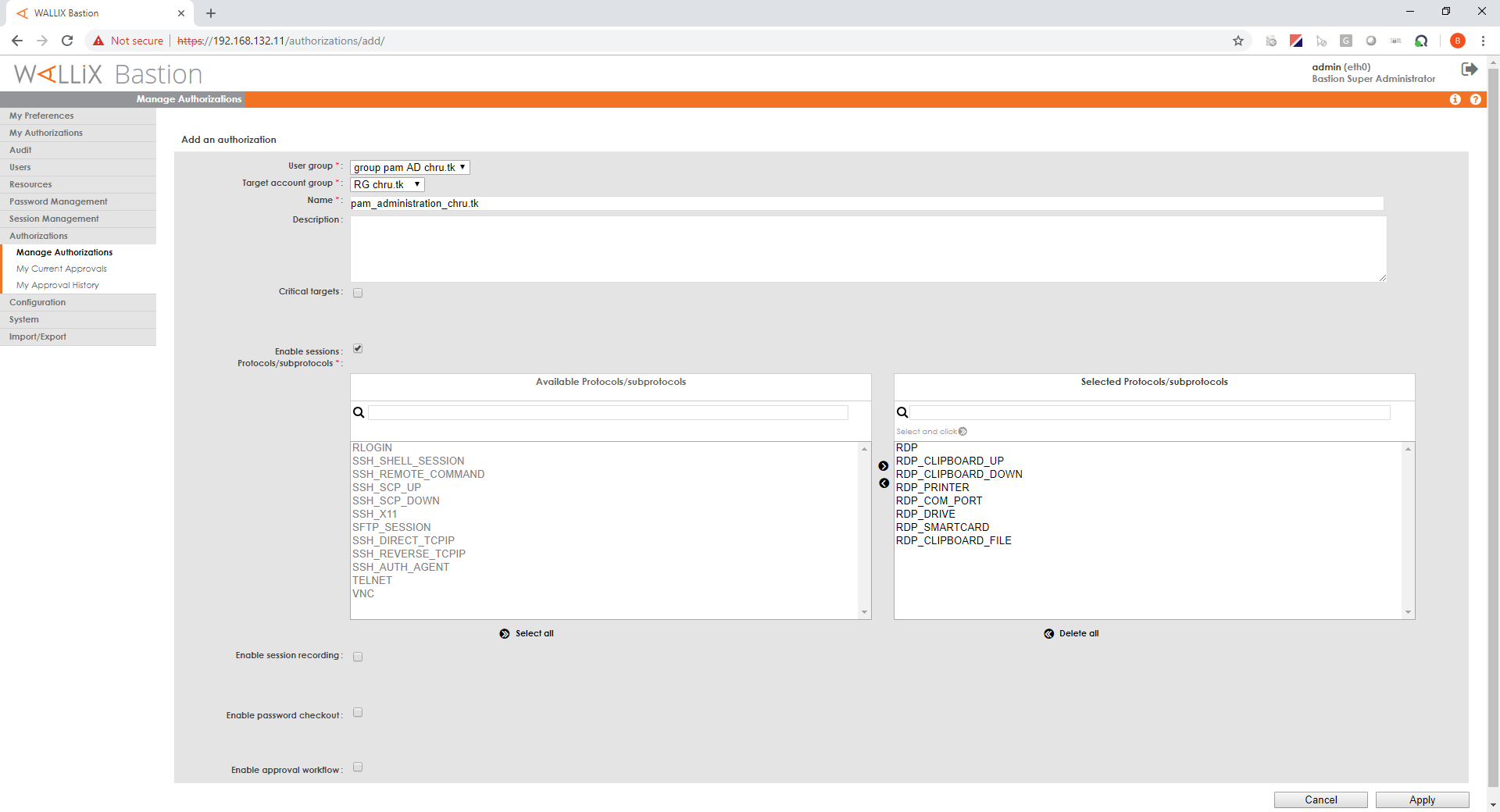Open the information panel via info icon
Image resolution: width=1500 pixels, height=812 pixels.
(1455, 99)
